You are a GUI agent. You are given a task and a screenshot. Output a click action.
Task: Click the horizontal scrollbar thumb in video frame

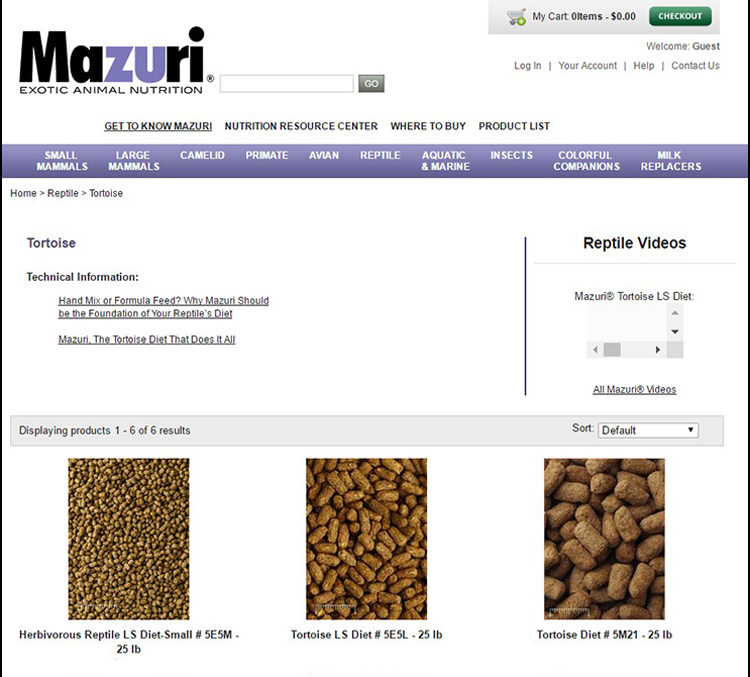[x=612, y=350]
